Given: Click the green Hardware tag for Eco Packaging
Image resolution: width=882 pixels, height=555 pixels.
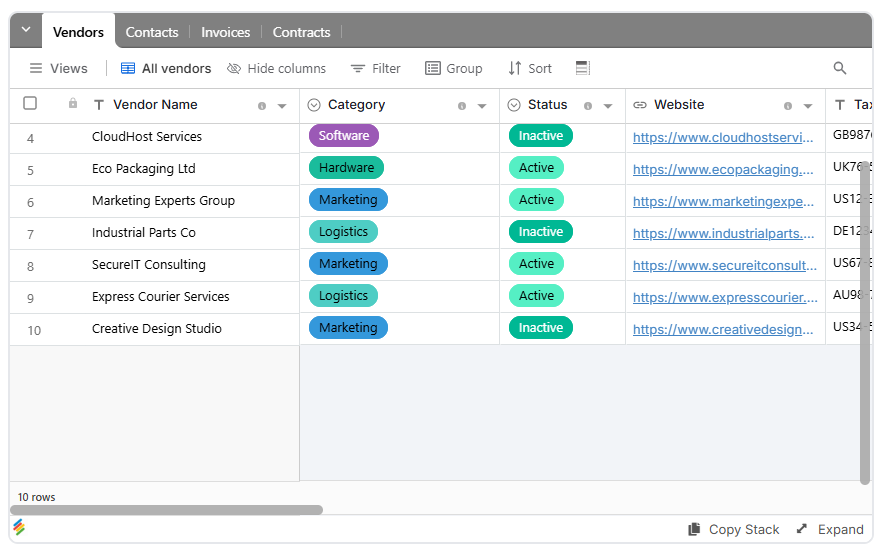Looking at the screenshot, I should pyautogui.click(x=346, y=168).
